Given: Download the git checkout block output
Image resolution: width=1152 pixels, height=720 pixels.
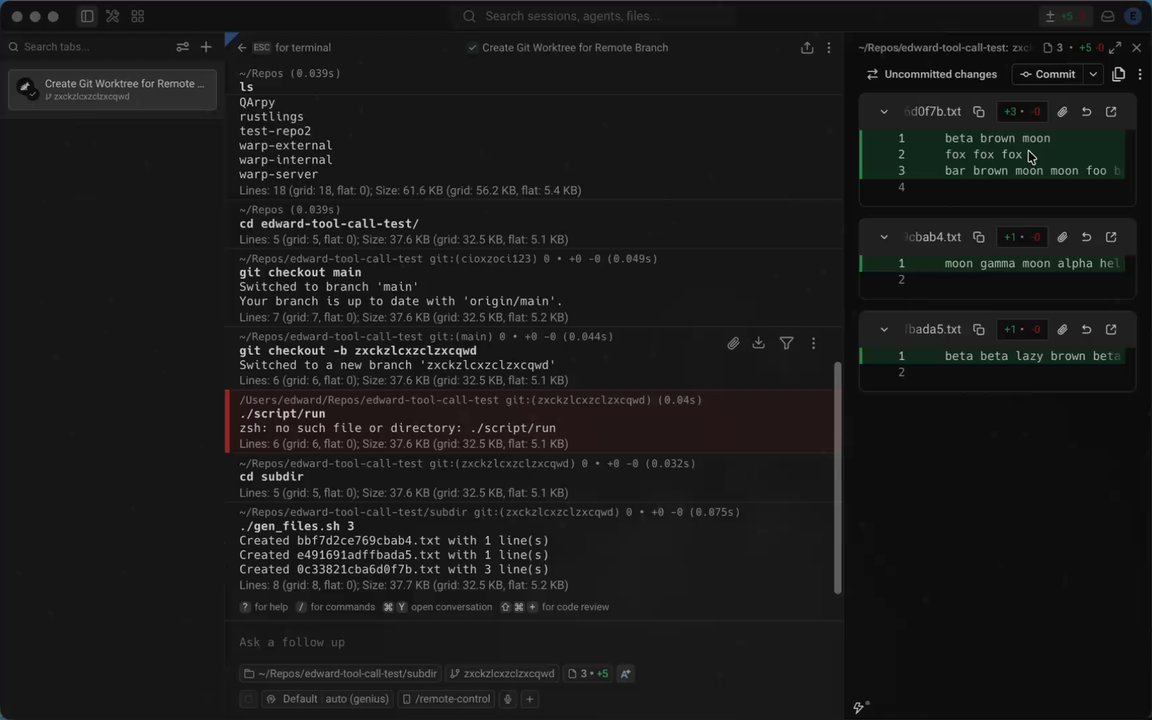Looking at the screenshot, I should [758, 343].
